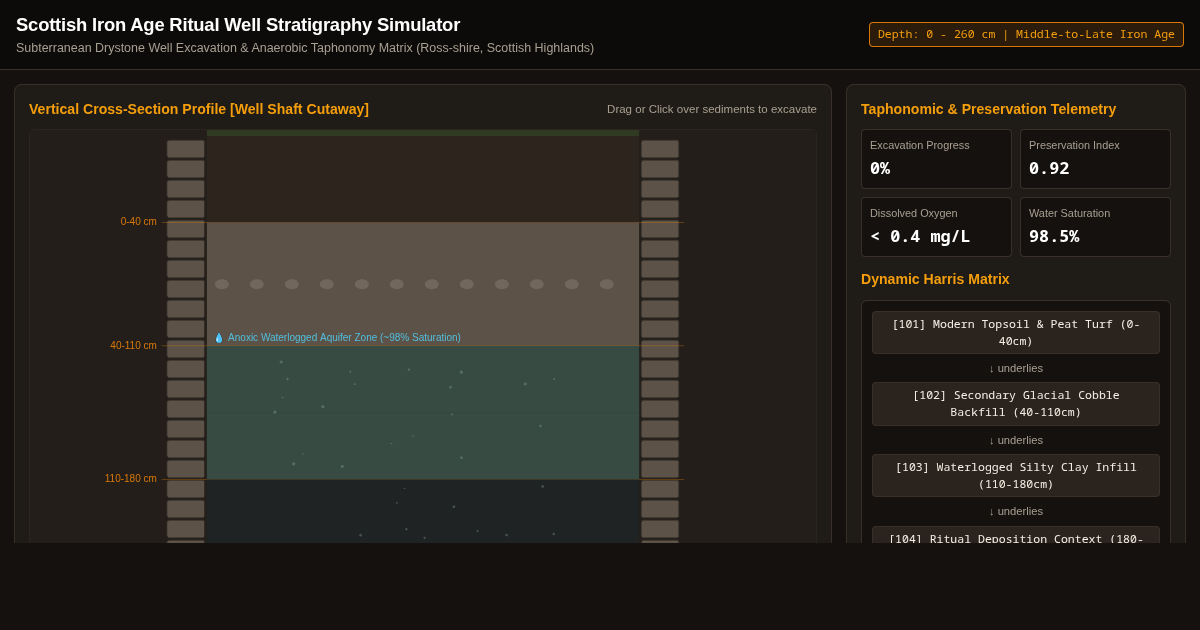Click the 'Drag or Click over sediments' hint

pos(712,109)
